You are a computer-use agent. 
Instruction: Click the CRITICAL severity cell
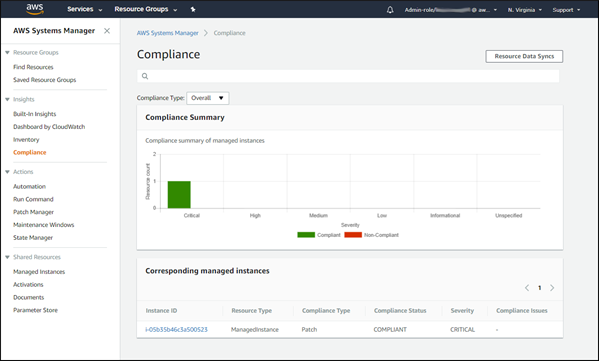tap(462, 330)
